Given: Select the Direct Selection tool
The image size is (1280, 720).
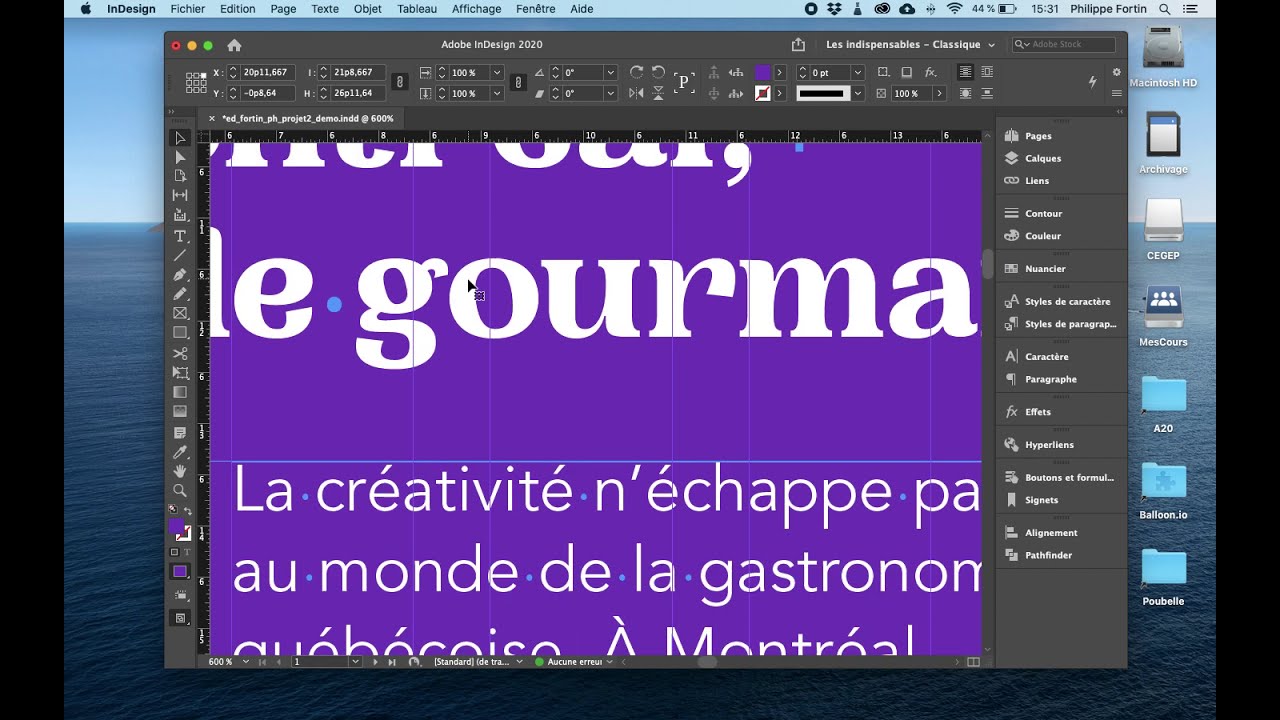Looking at the screenshot, I should point(180,157).
